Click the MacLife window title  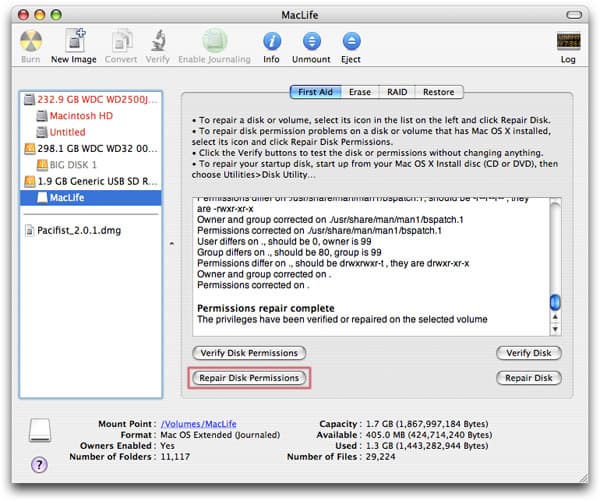(x=300, y=15)
